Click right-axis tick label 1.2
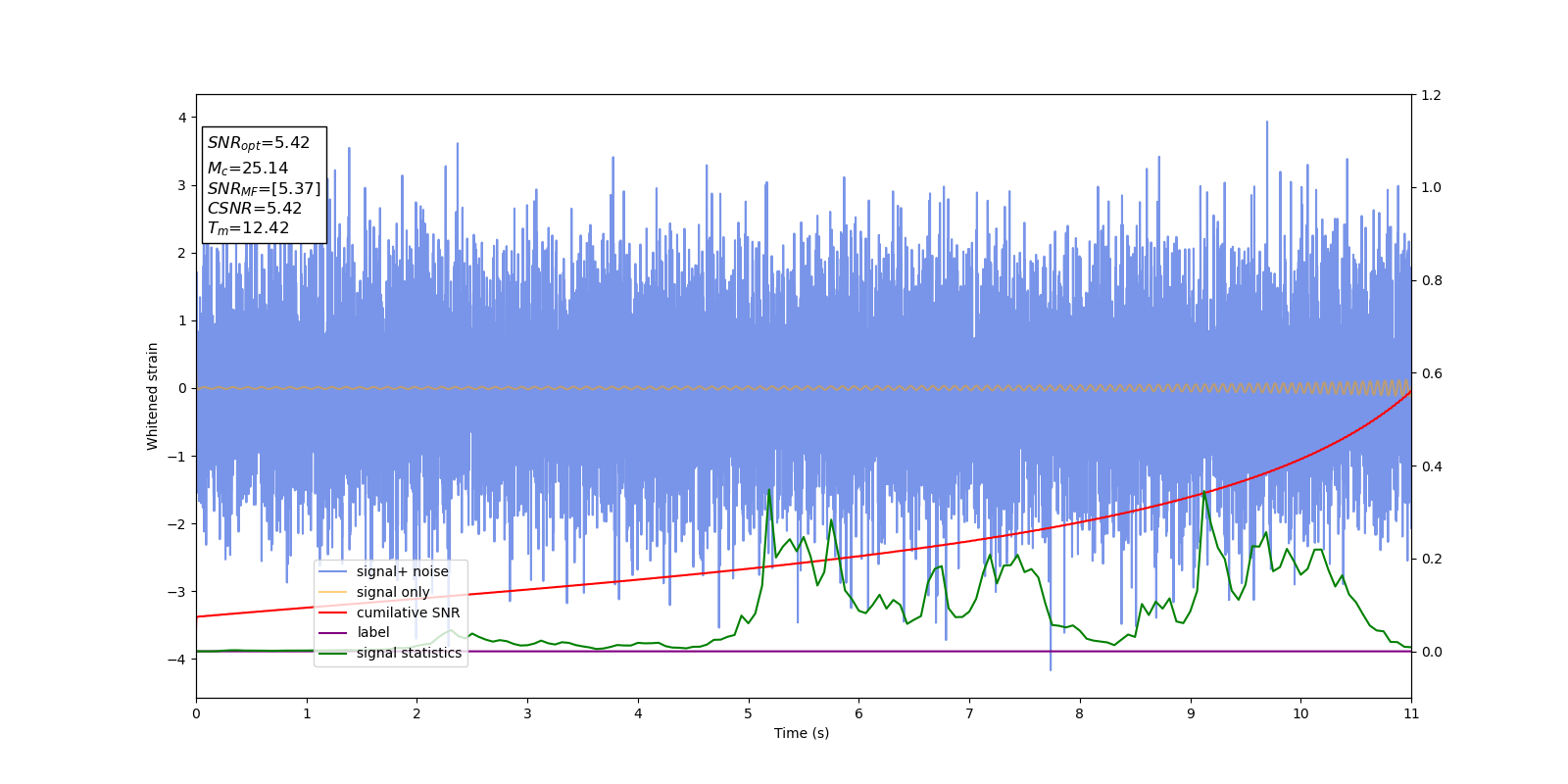The image size is (1568, 784). pyautogui.click(x=1432, y=95)
